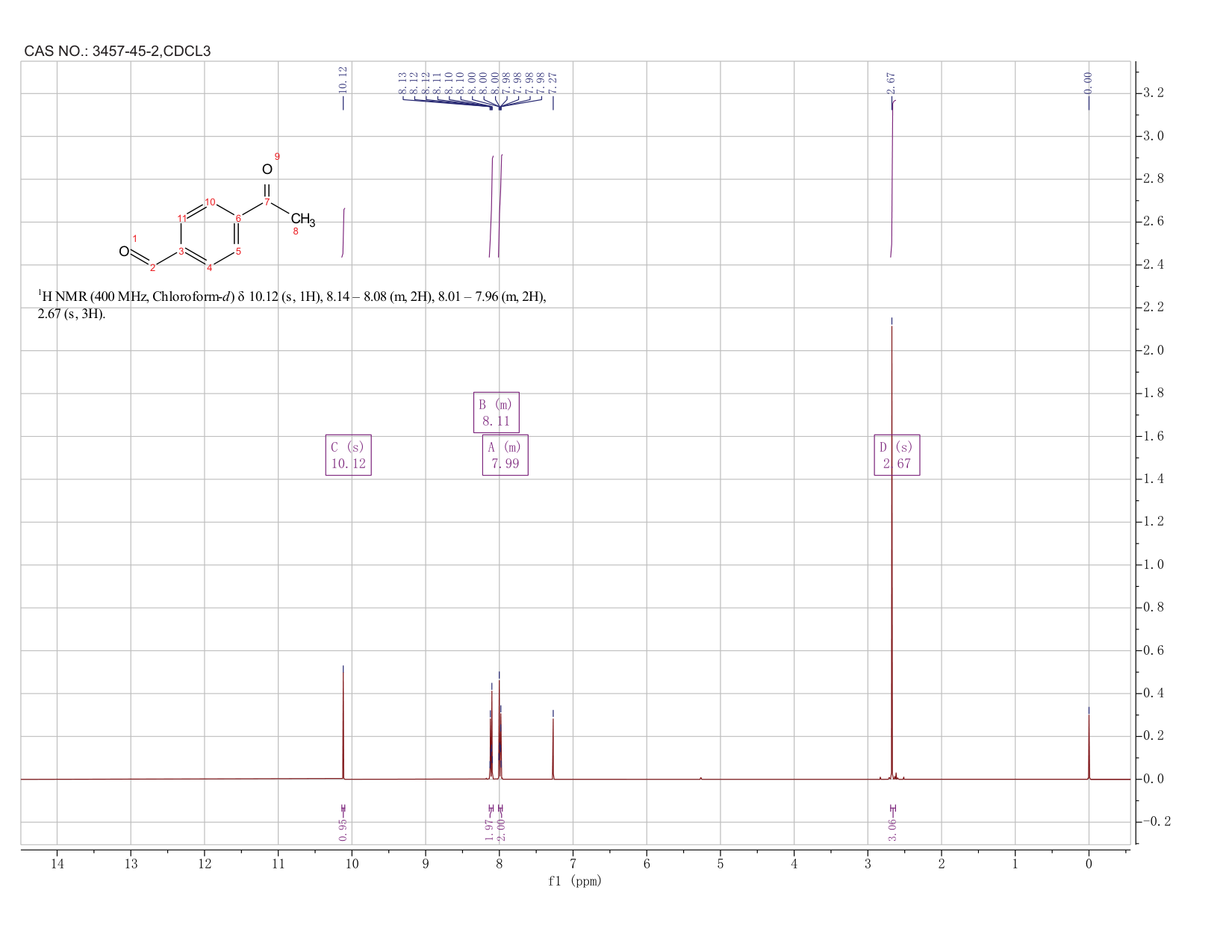Click the 10.12 peak label at top

343,79
